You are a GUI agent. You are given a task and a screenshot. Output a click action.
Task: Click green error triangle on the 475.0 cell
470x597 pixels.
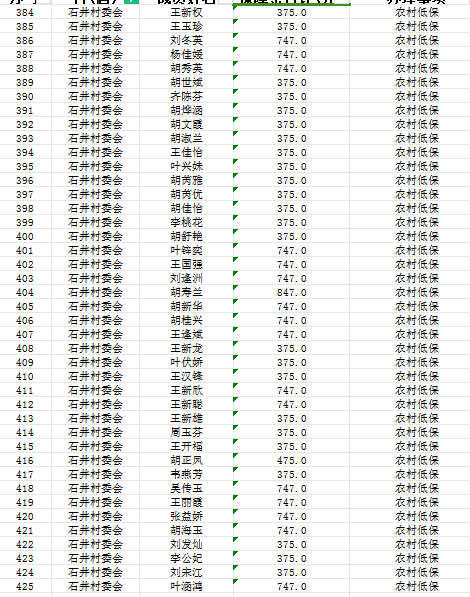(x=235, y=455)
